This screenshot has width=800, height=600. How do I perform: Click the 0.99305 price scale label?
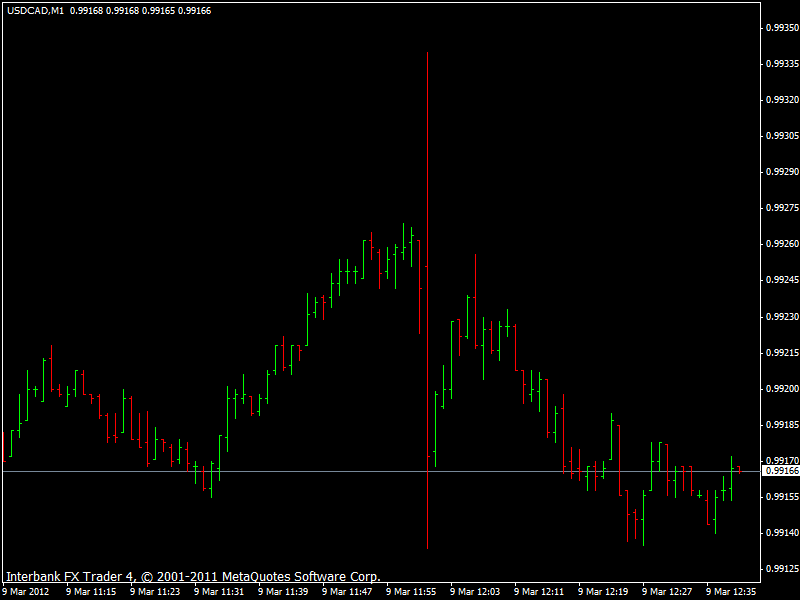(x=782, y=136)
